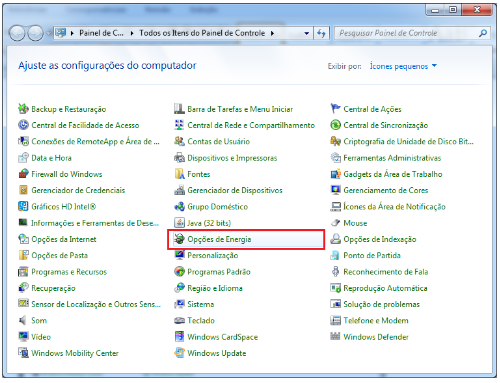Click the Programas Padrão icon
Screen dimensions: 500x383
pos(179,272)
